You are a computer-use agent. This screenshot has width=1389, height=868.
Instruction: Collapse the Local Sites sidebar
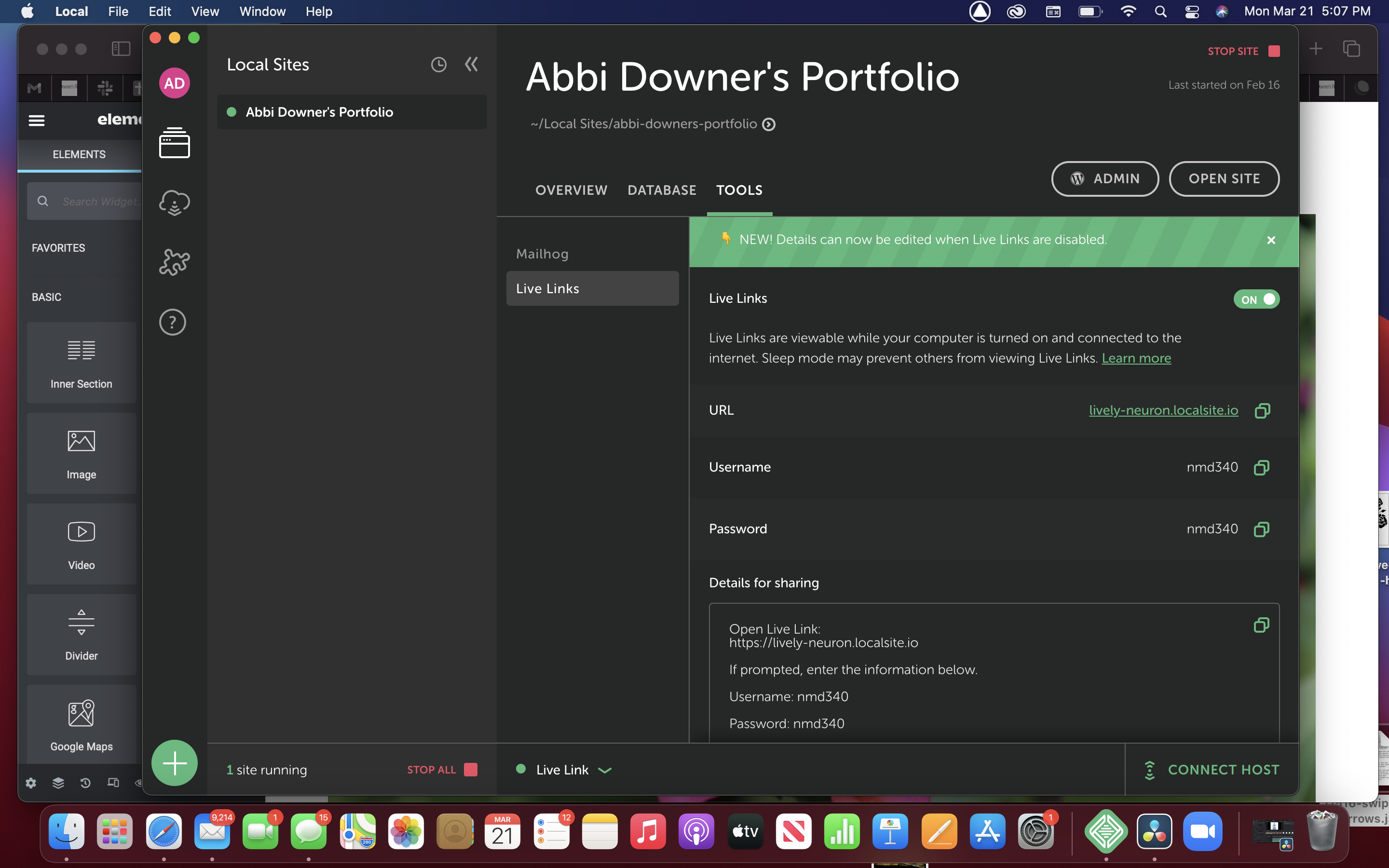[x=471, y=64]
